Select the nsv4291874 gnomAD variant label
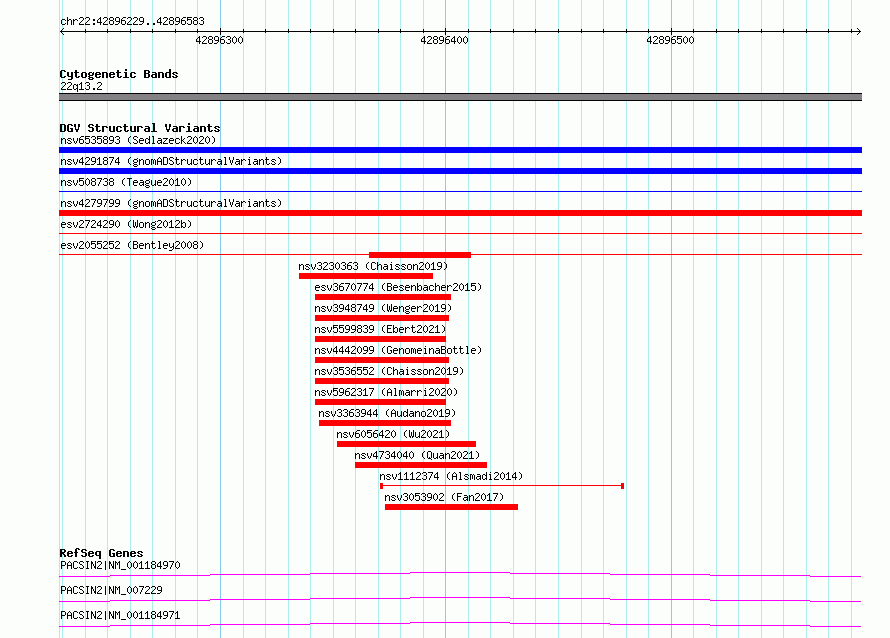Screen dimensions: 890x638 point(171,161)
